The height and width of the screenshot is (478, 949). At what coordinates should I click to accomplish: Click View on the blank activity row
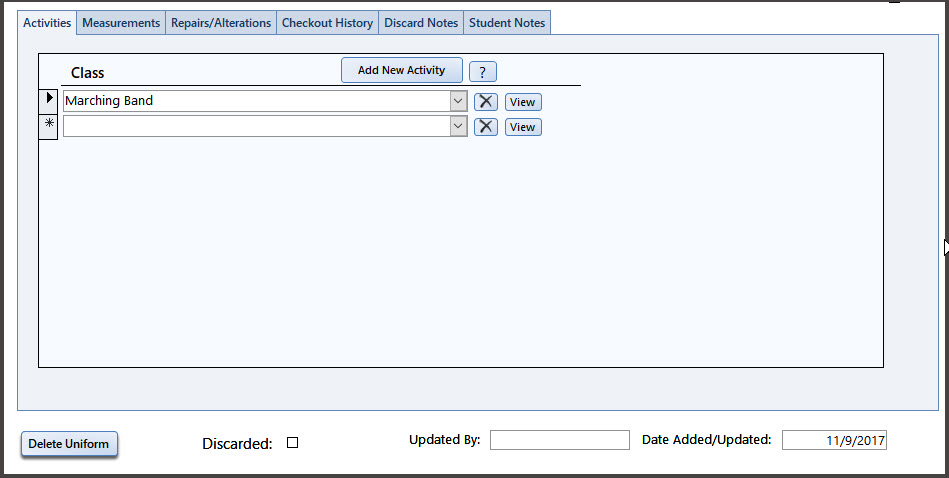523,127
